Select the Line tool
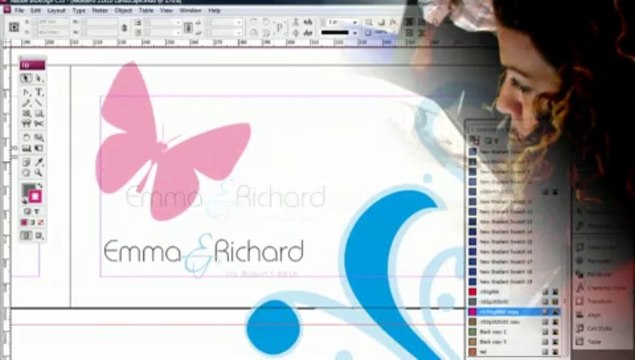 tap(39, 103)
